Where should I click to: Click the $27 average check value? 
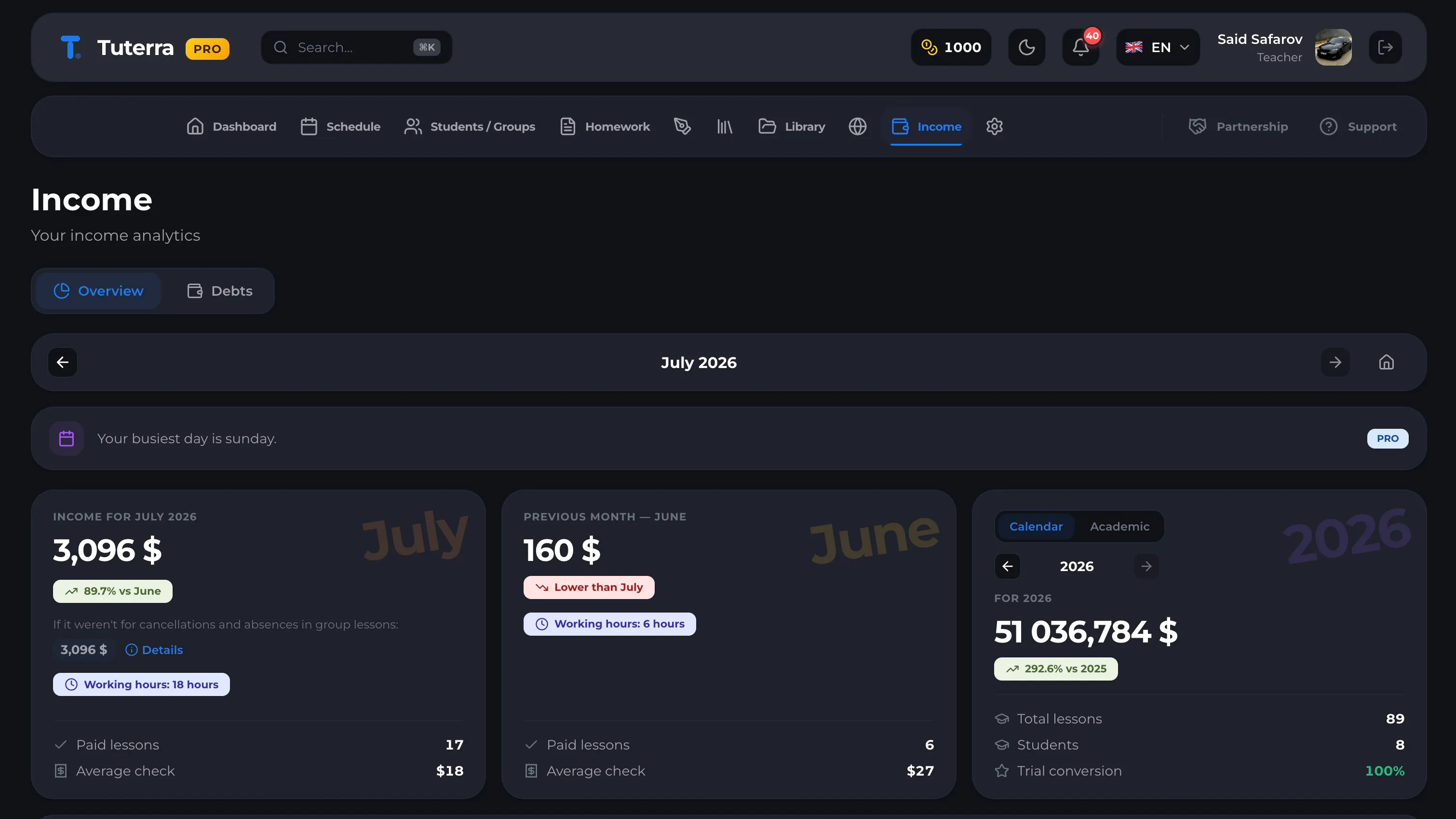tap(920, 771)
